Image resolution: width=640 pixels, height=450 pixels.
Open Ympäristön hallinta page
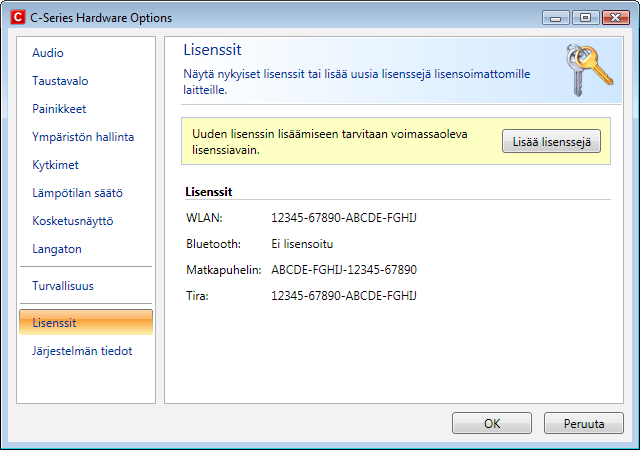pyautogui.click(x=83, y=137)
